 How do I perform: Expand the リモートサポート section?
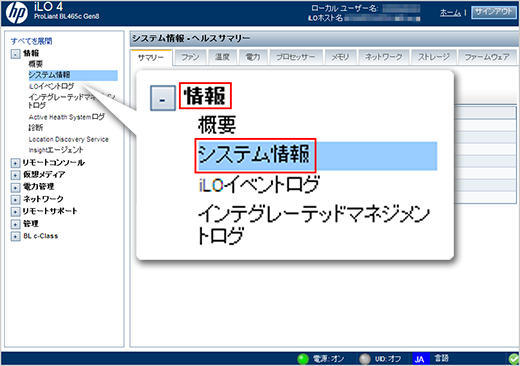pyautogui.click(x=15, y=212)
